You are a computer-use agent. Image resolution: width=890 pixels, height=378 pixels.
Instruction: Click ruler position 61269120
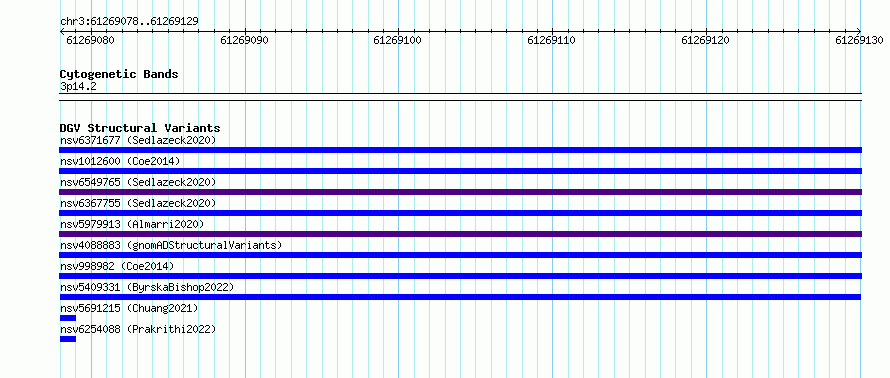706,40
